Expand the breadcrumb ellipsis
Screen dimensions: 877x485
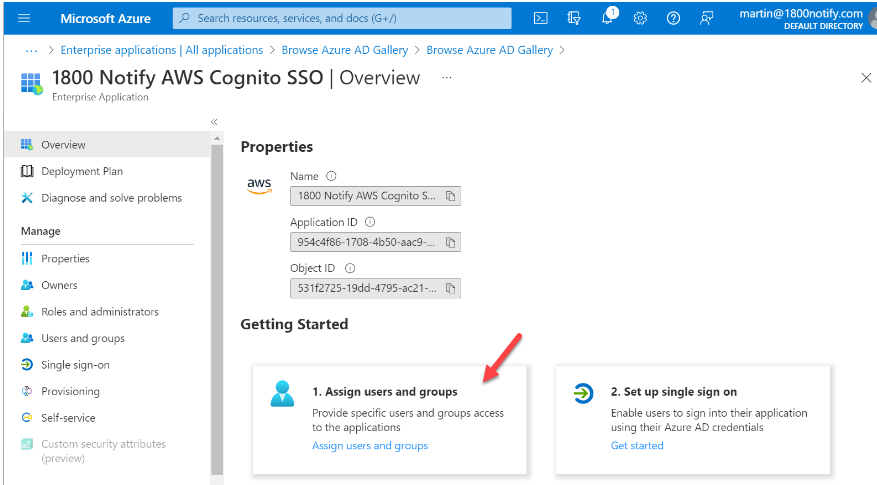[x=31, y=50]
